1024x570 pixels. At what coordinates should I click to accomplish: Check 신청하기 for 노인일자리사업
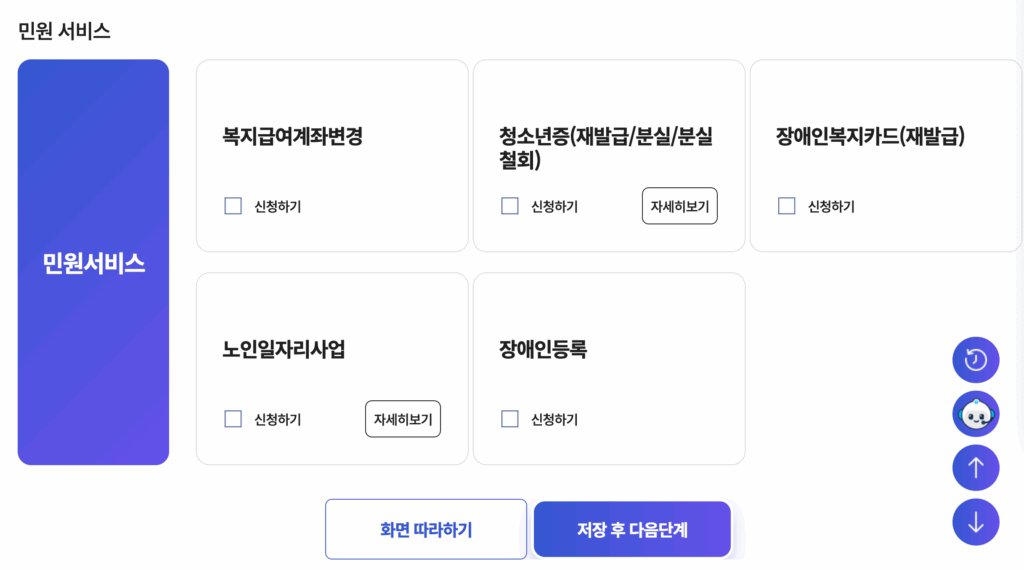click(x=233, y=419)
